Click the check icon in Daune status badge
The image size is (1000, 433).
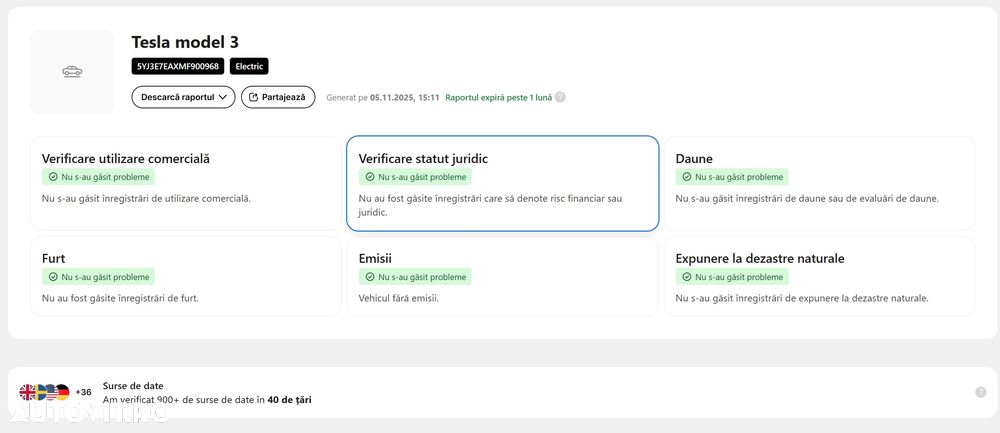[685, 177]
